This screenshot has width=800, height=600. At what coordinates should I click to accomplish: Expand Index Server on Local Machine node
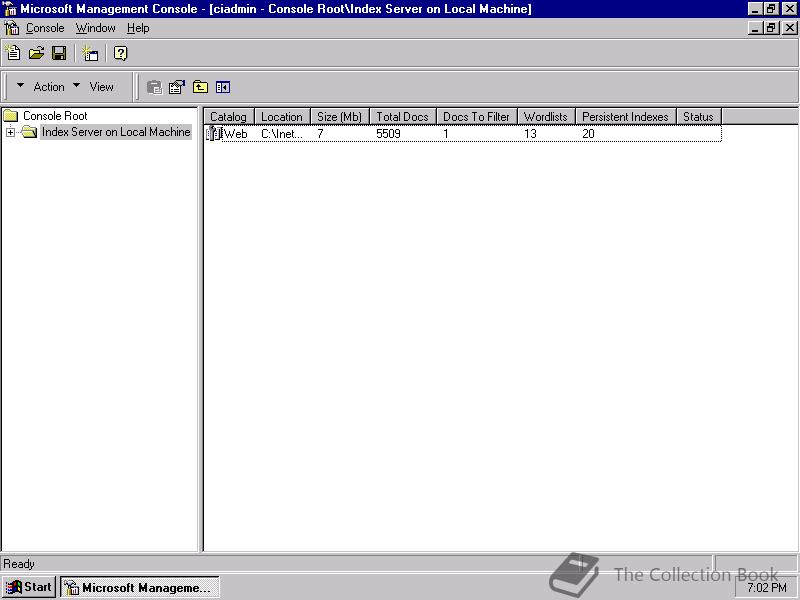click(x=10, y=132)
